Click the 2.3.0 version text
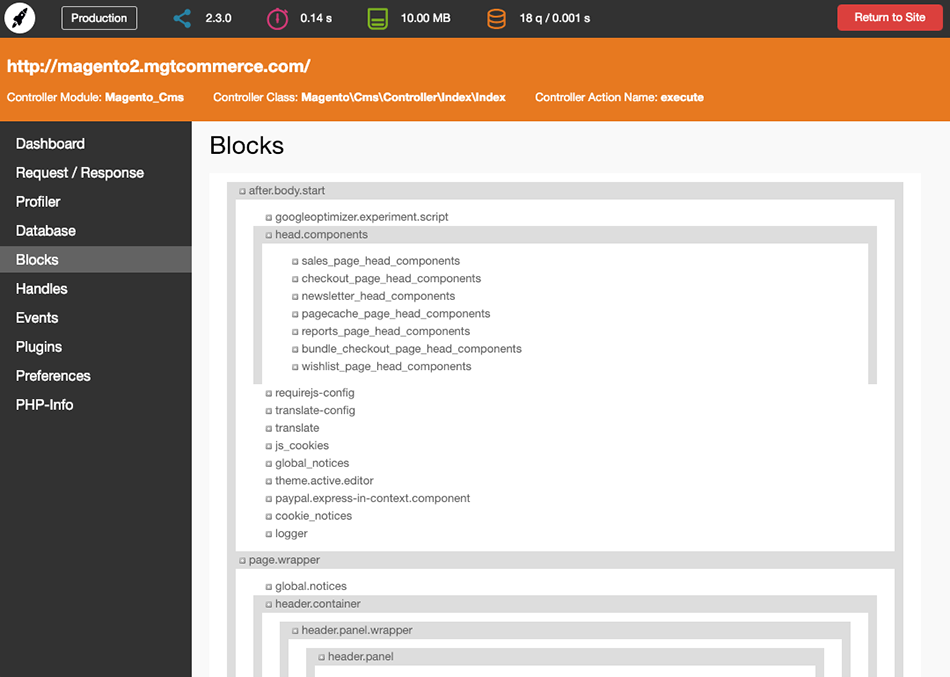The image size is (950, 677). pyautogui.click(x=218, y=18)
